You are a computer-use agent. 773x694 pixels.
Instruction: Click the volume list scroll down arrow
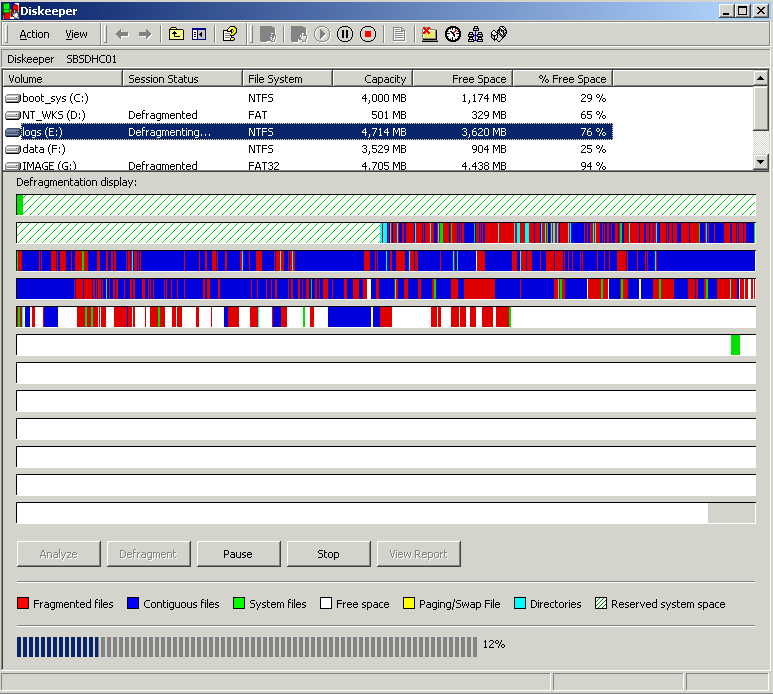[x=761, y=162]
